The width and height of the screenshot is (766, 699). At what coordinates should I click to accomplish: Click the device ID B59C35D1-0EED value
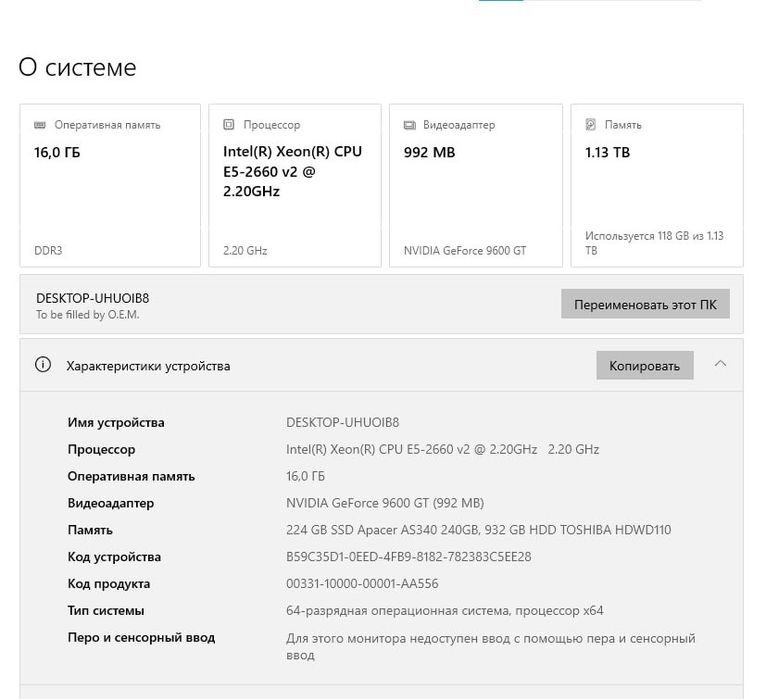(408, 557)
